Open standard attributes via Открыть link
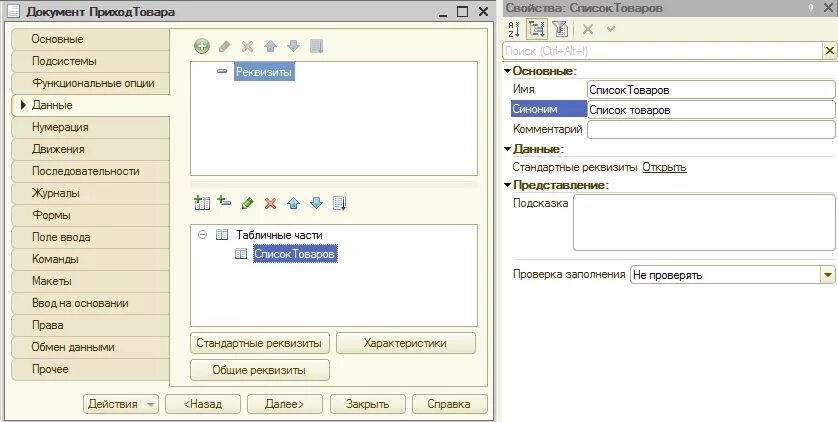 click(664, 167)
